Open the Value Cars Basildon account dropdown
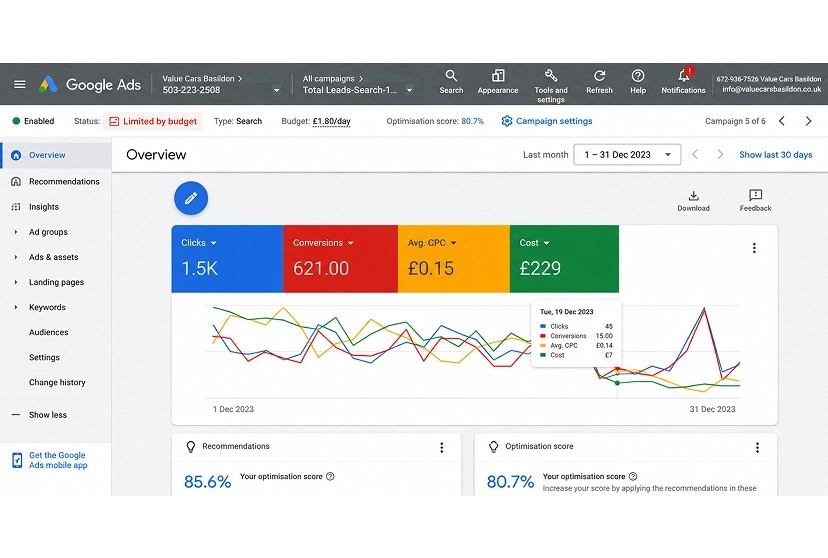Viewport: 828px width, 558px height. (x=276, y=90)
